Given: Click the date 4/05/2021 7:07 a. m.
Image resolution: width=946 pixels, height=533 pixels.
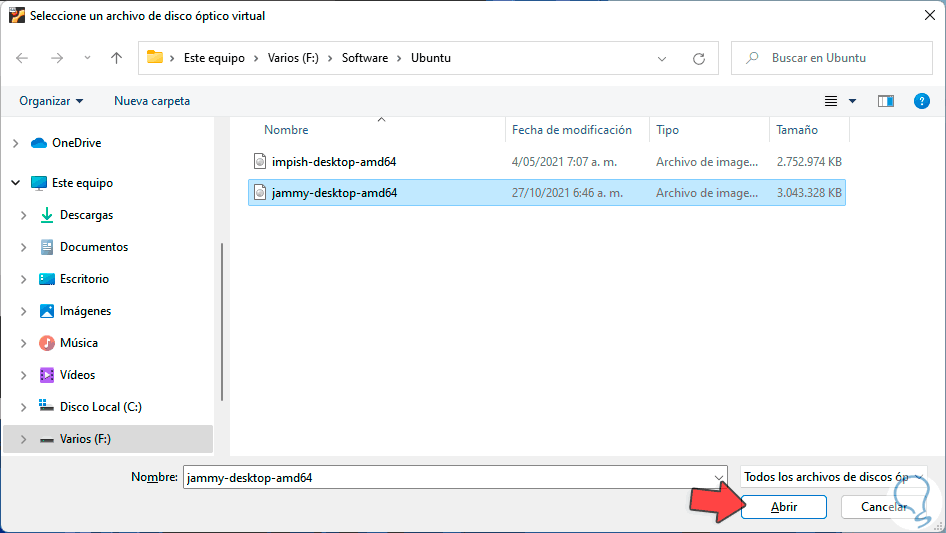Looking at the screenshot, I should click(x=564, y=162).
